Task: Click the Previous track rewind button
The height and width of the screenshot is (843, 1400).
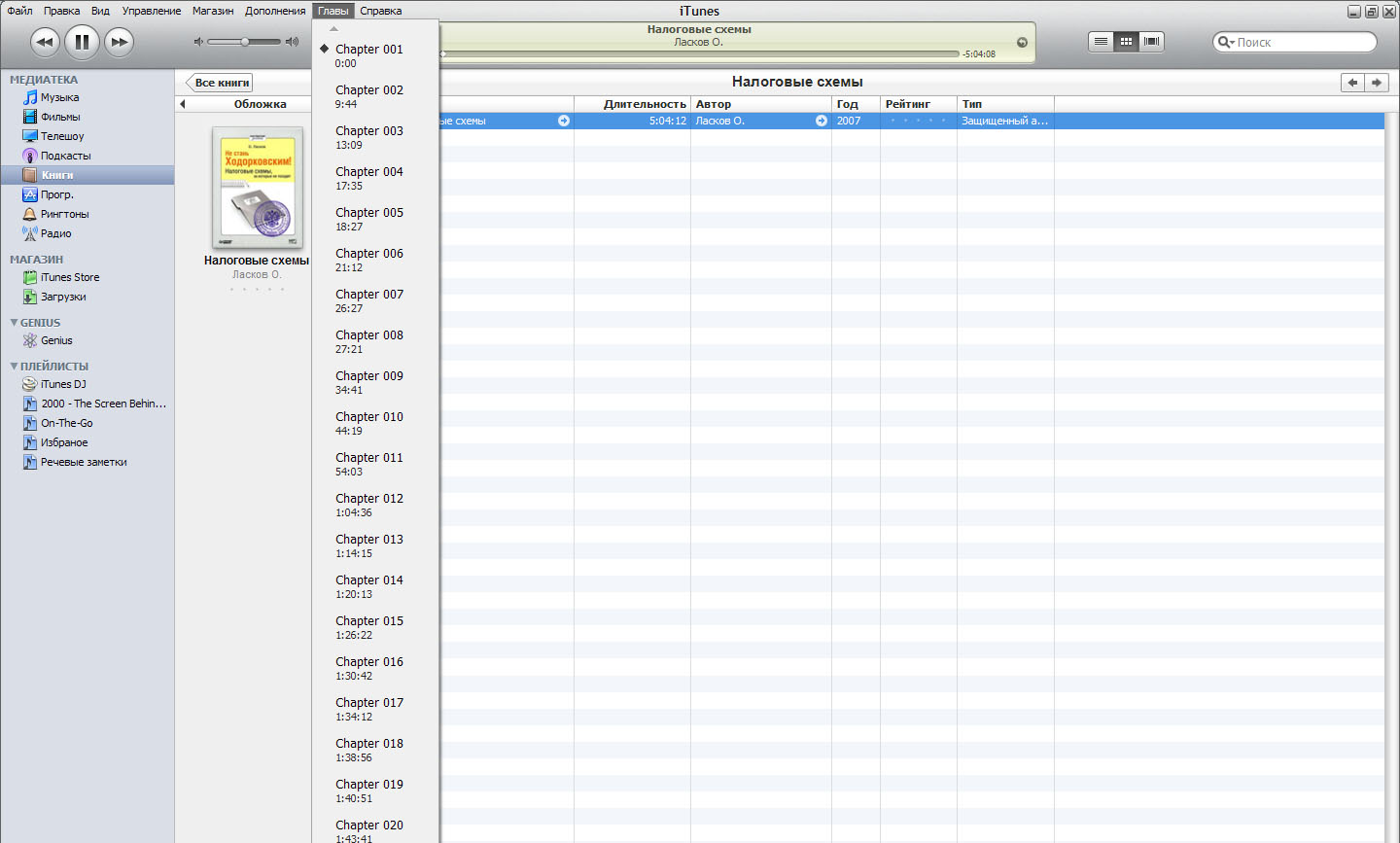Action: point(45,42)
